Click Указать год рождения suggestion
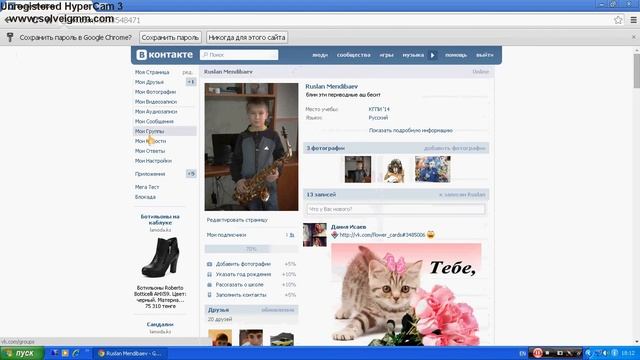 click(243, 274)
